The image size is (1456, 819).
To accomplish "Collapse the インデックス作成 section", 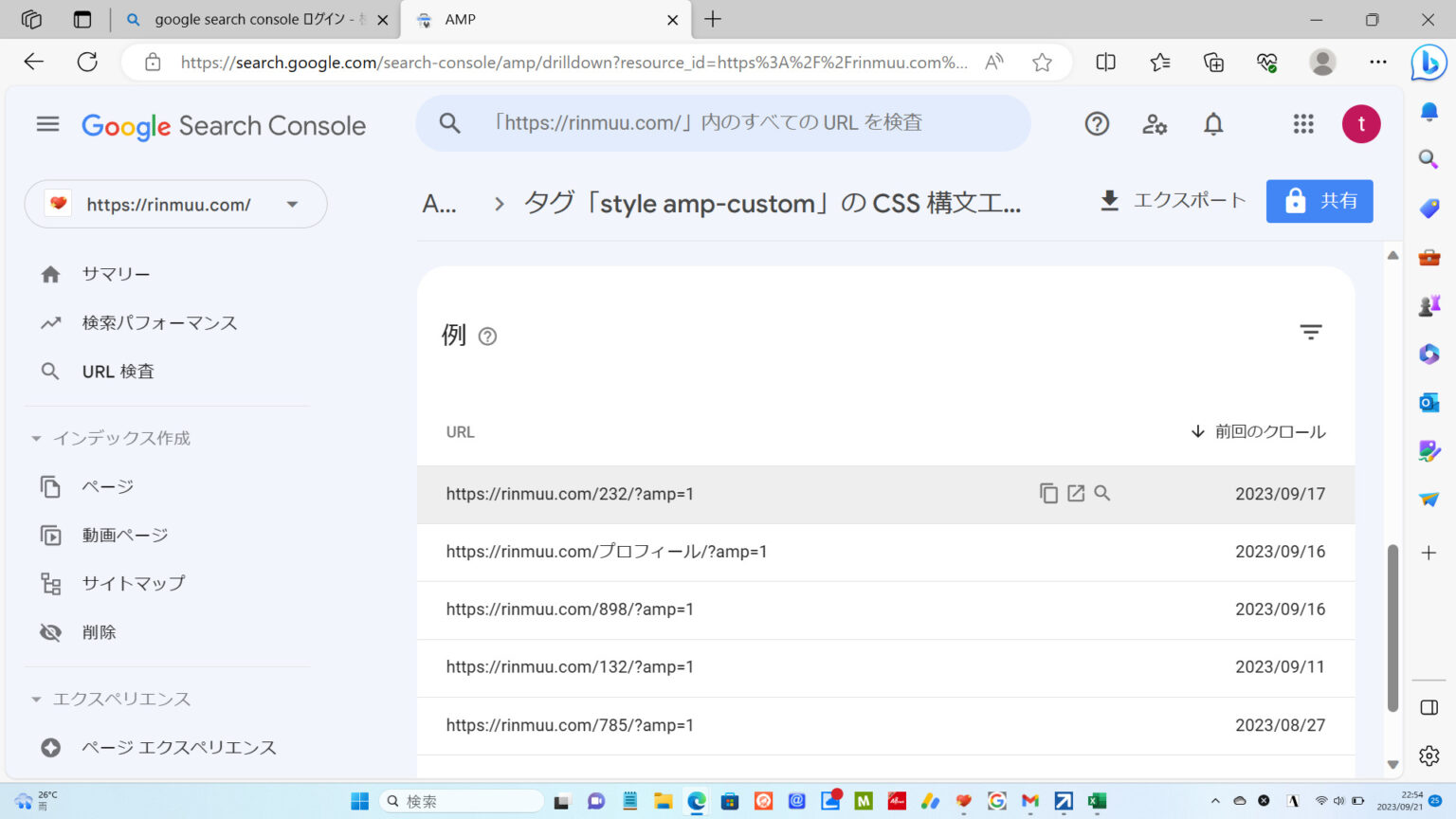I will pyautogui.click(x=36, y=438).
